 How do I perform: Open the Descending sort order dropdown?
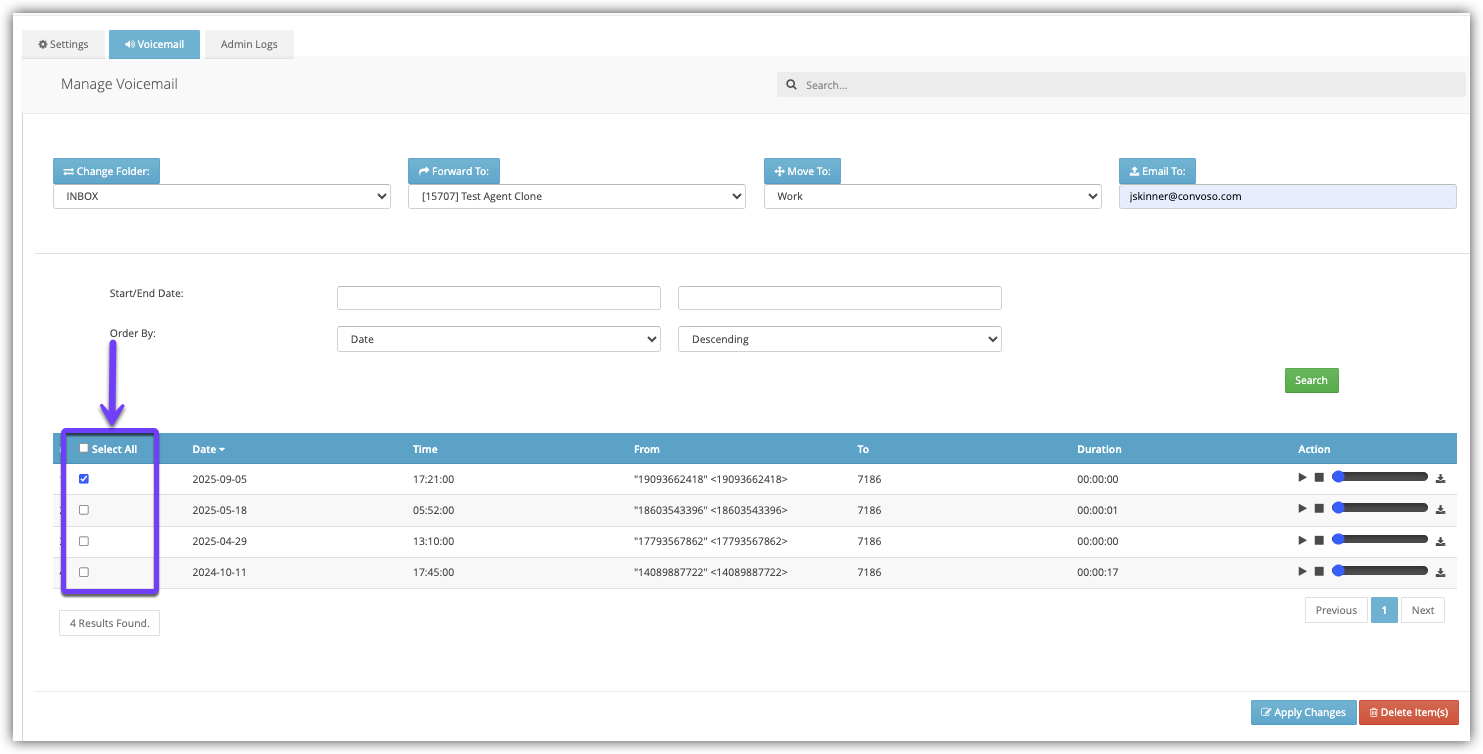839,340
